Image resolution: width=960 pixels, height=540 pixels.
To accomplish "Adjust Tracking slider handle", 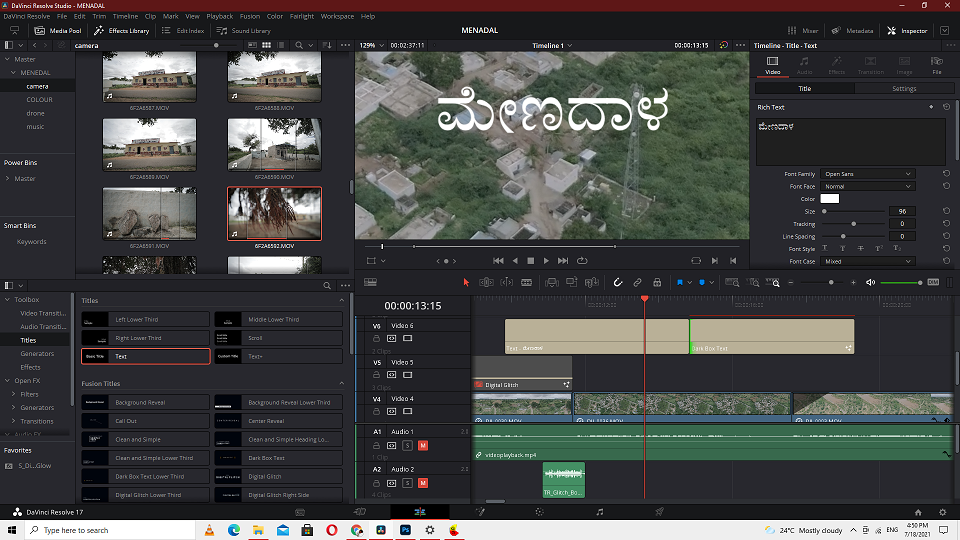I will pos(853,224).
